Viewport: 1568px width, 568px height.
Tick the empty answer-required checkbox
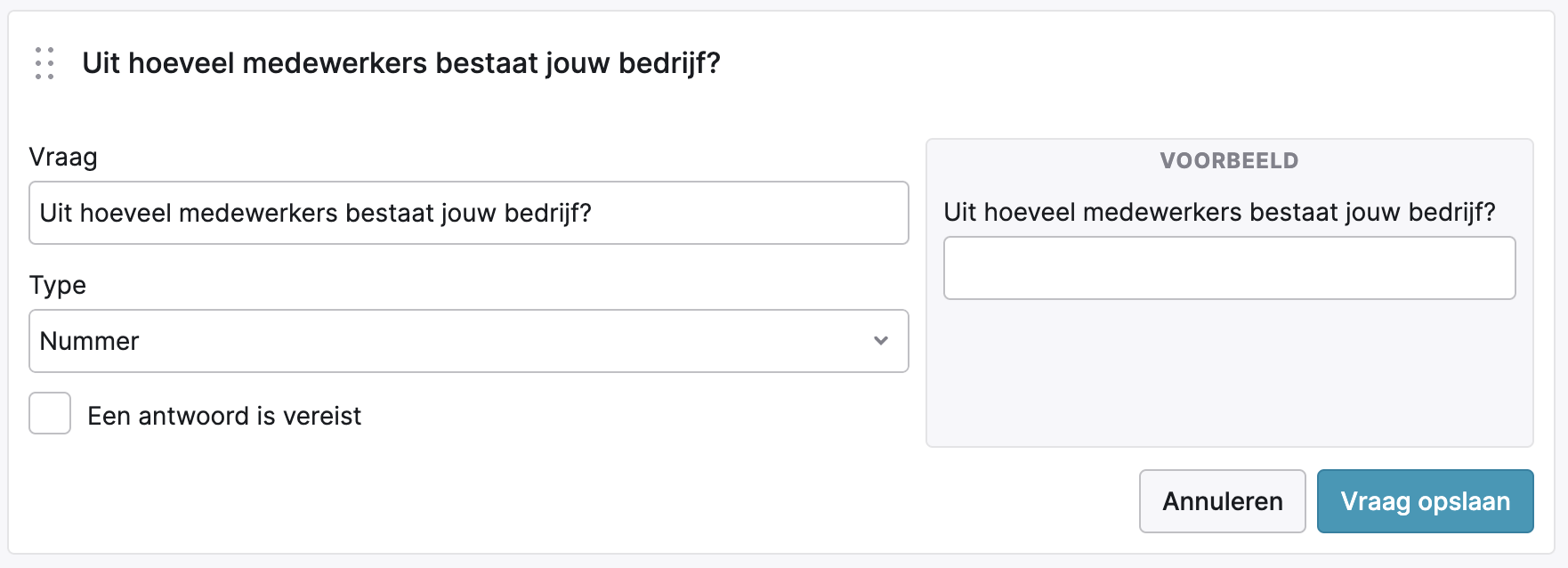coord(50,414)
